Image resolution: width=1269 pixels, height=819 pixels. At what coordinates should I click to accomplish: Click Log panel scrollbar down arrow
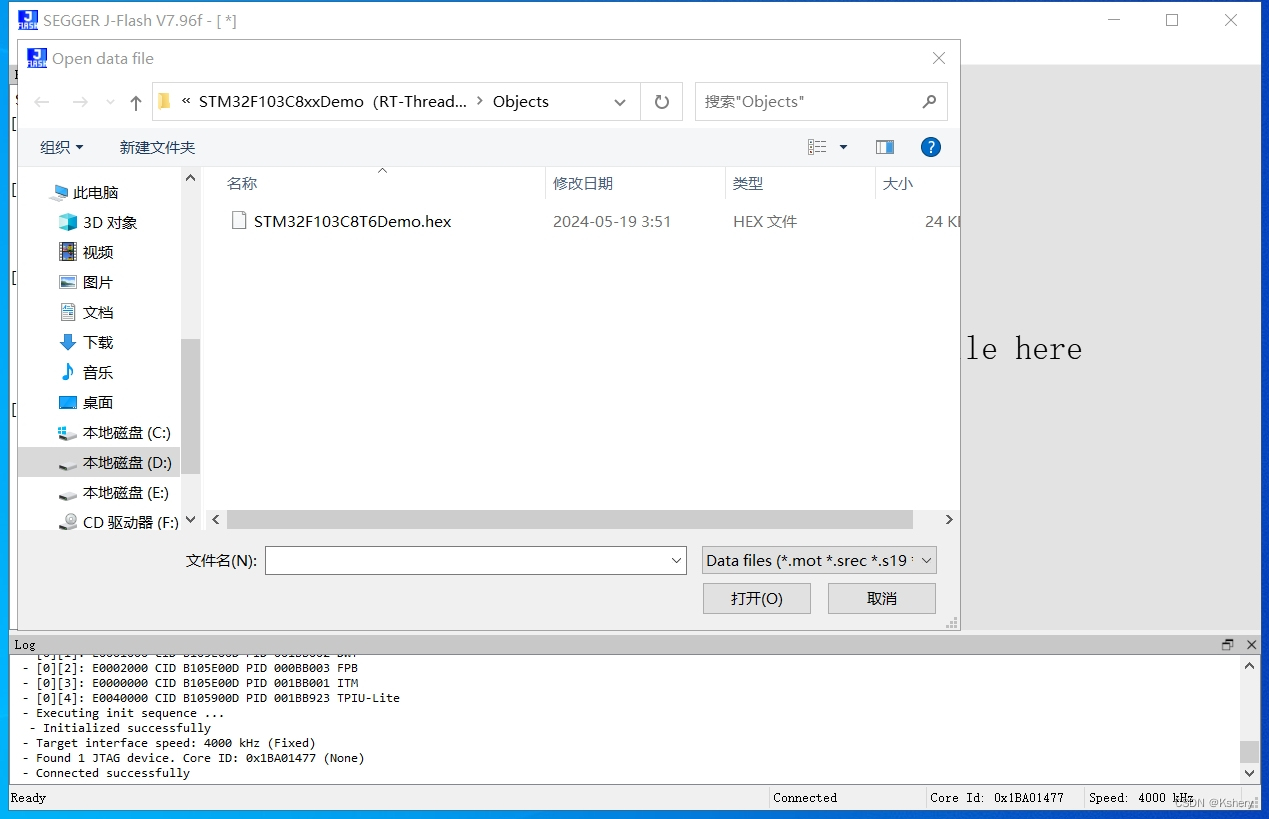[x=1250, y=773]
